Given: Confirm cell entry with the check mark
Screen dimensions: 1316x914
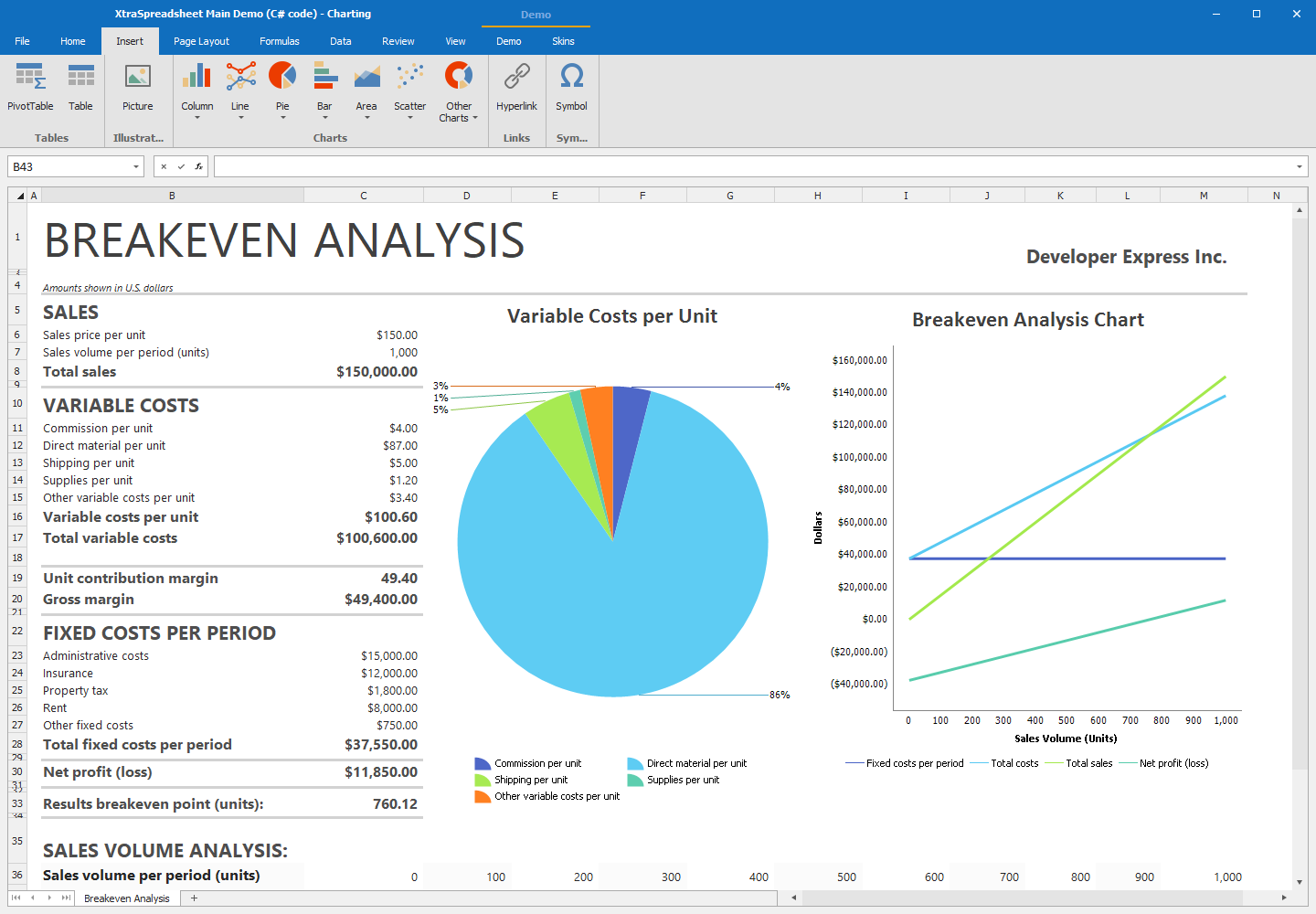Looking at the screenshot, I should (180, 166).
